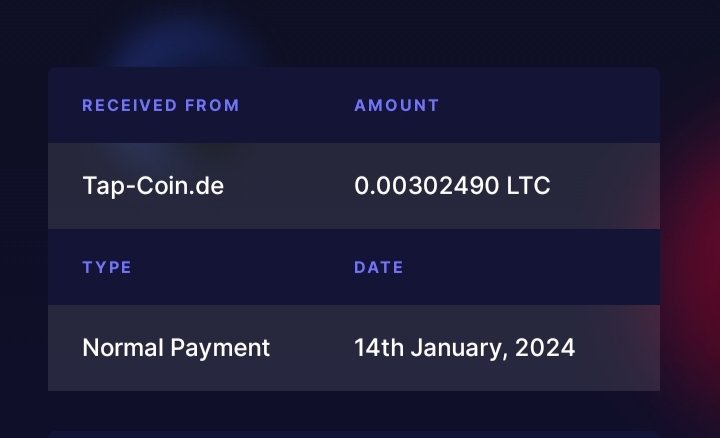Click the word Payment in the type row

click(220, 348)
